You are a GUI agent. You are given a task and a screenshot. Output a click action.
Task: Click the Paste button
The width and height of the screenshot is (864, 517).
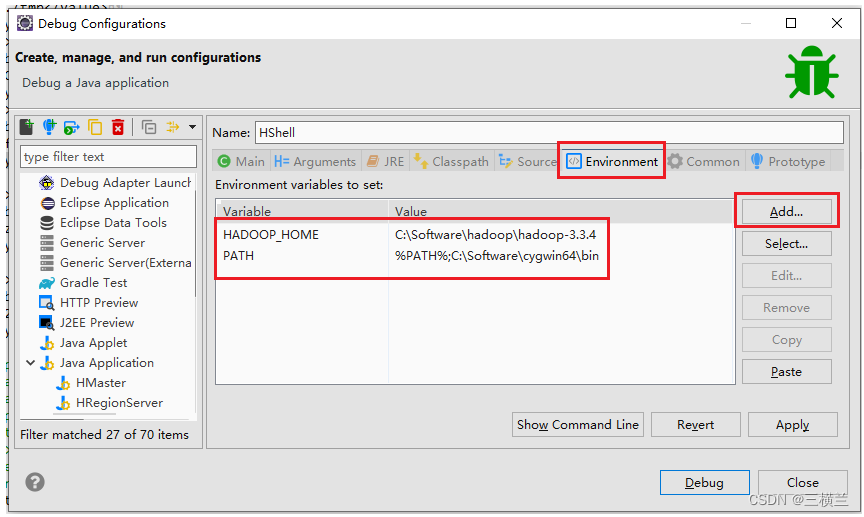(x=786, y=372)
